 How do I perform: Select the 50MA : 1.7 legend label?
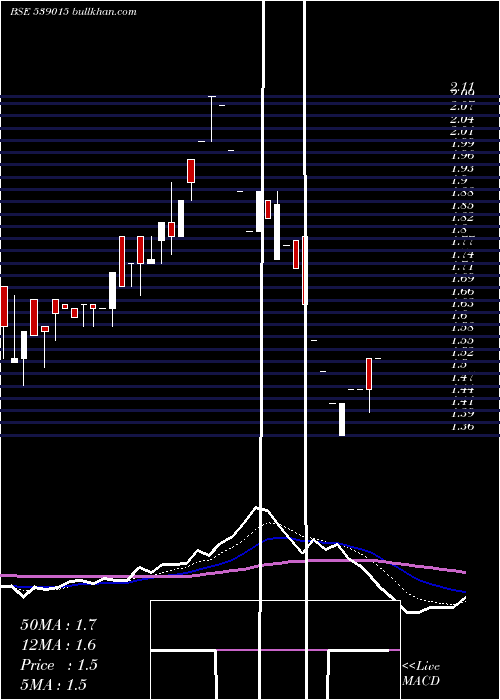click(x=58, y=625)
